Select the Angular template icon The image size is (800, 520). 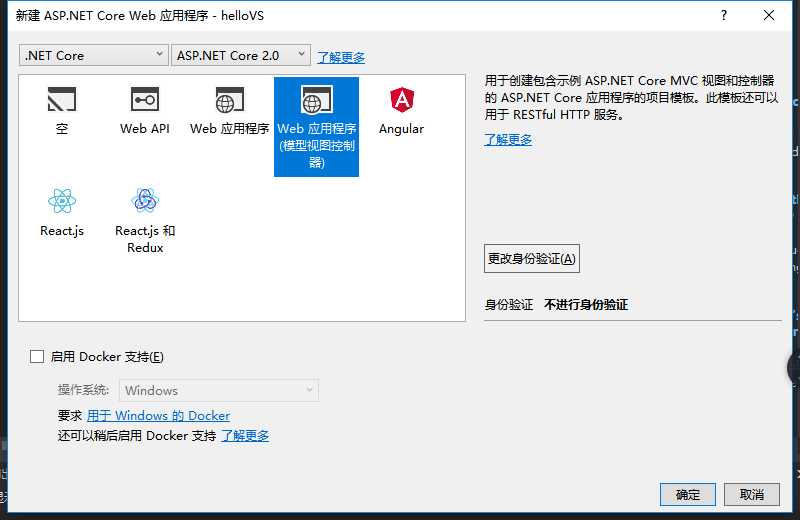pos(402,100)
